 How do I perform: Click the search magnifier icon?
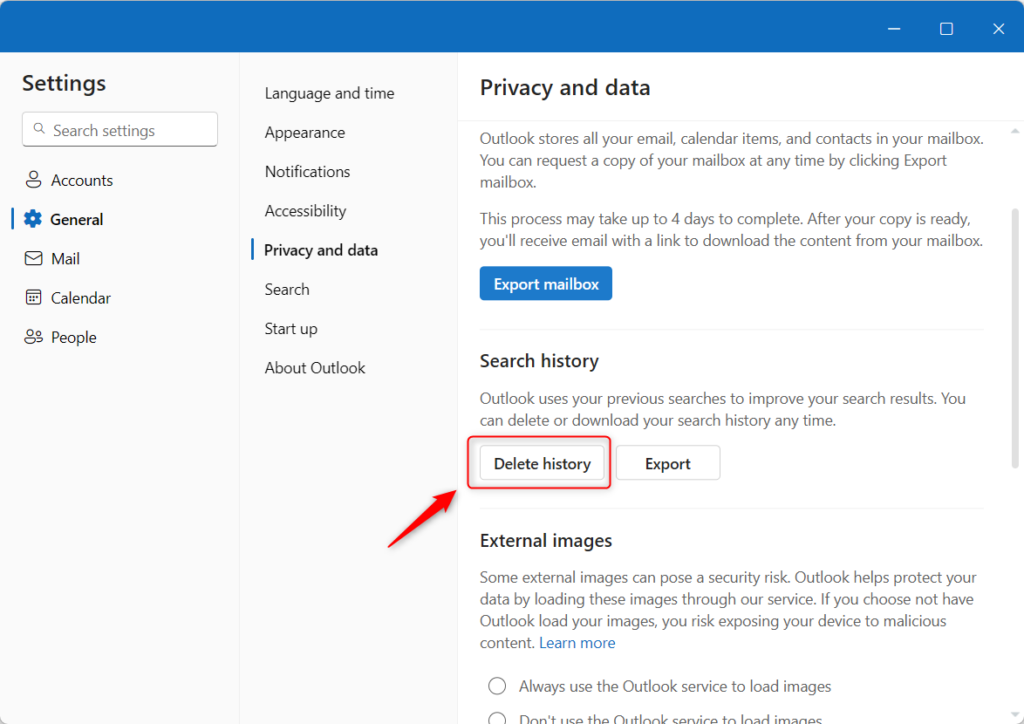click(40, 130)
